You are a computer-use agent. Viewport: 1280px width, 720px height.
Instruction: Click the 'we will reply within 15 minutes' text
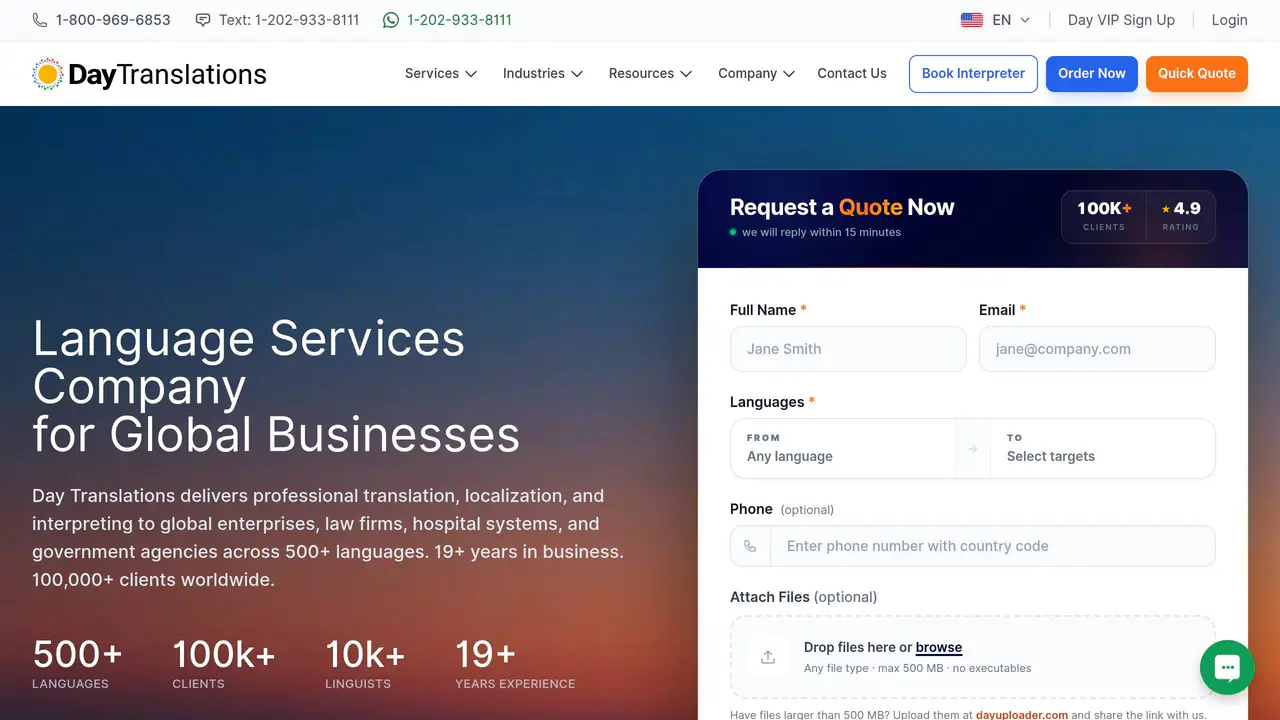point(821,232)
